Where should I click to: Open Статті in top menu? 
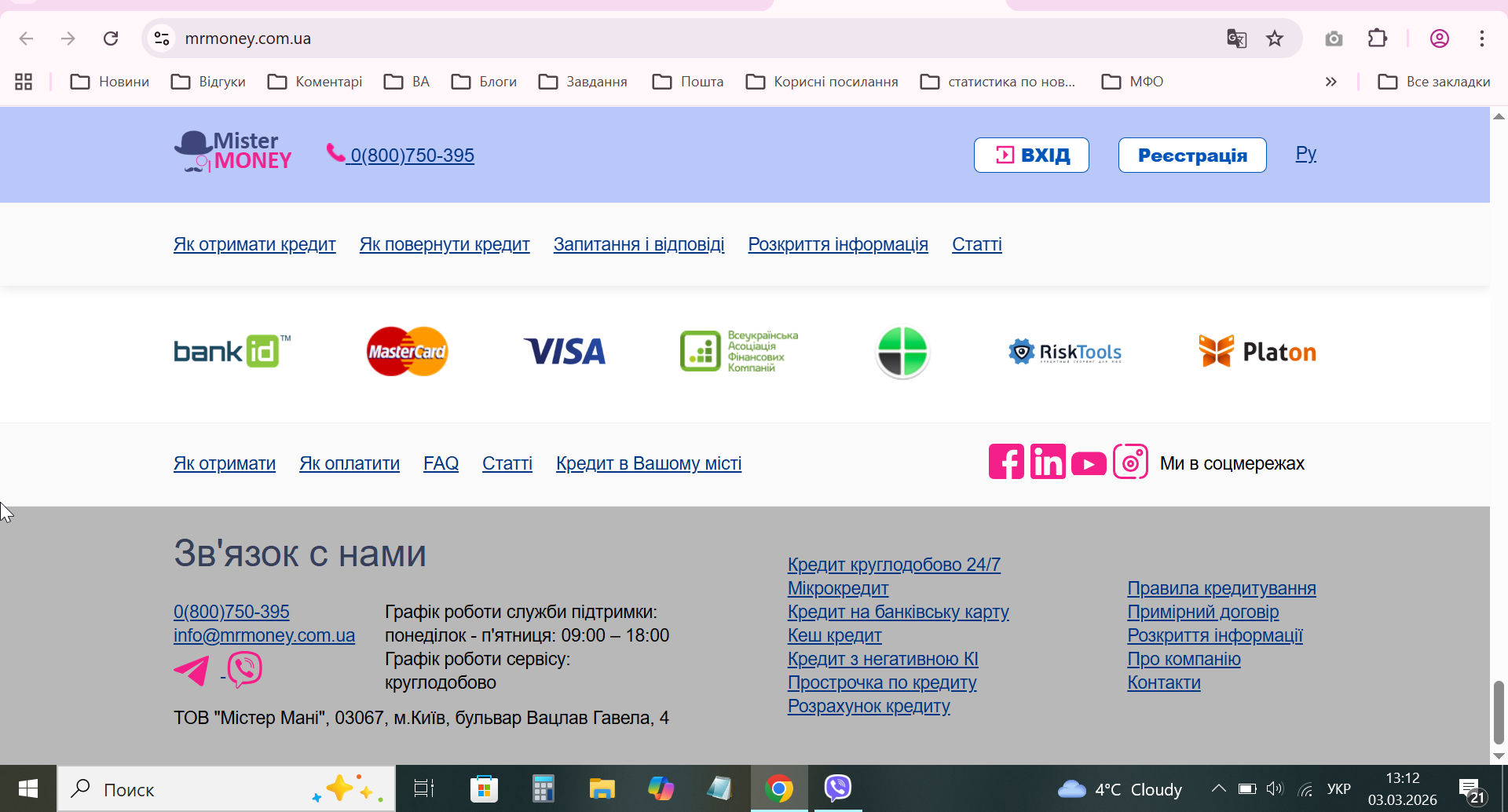[x=977, y=244]
